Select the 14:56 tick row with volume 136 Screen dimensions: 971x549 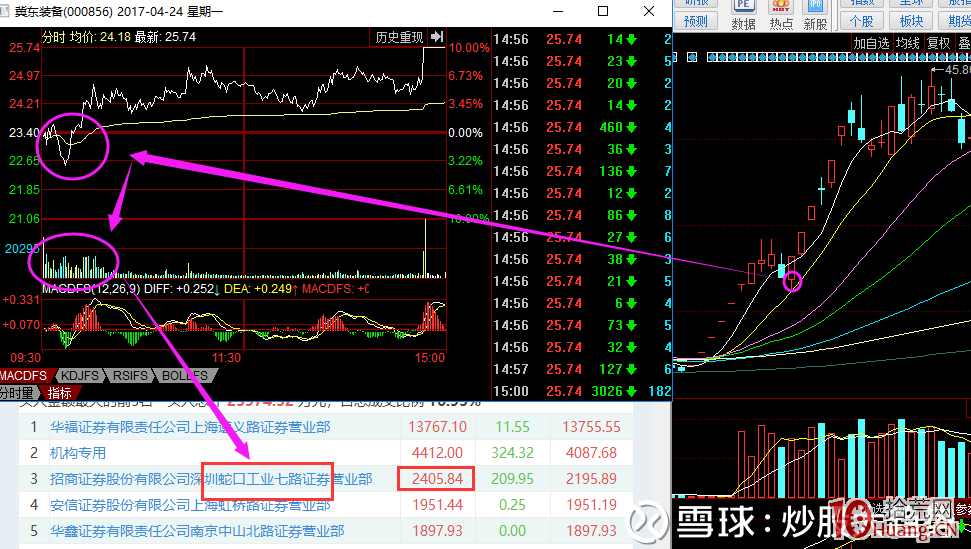pos(582,171)
